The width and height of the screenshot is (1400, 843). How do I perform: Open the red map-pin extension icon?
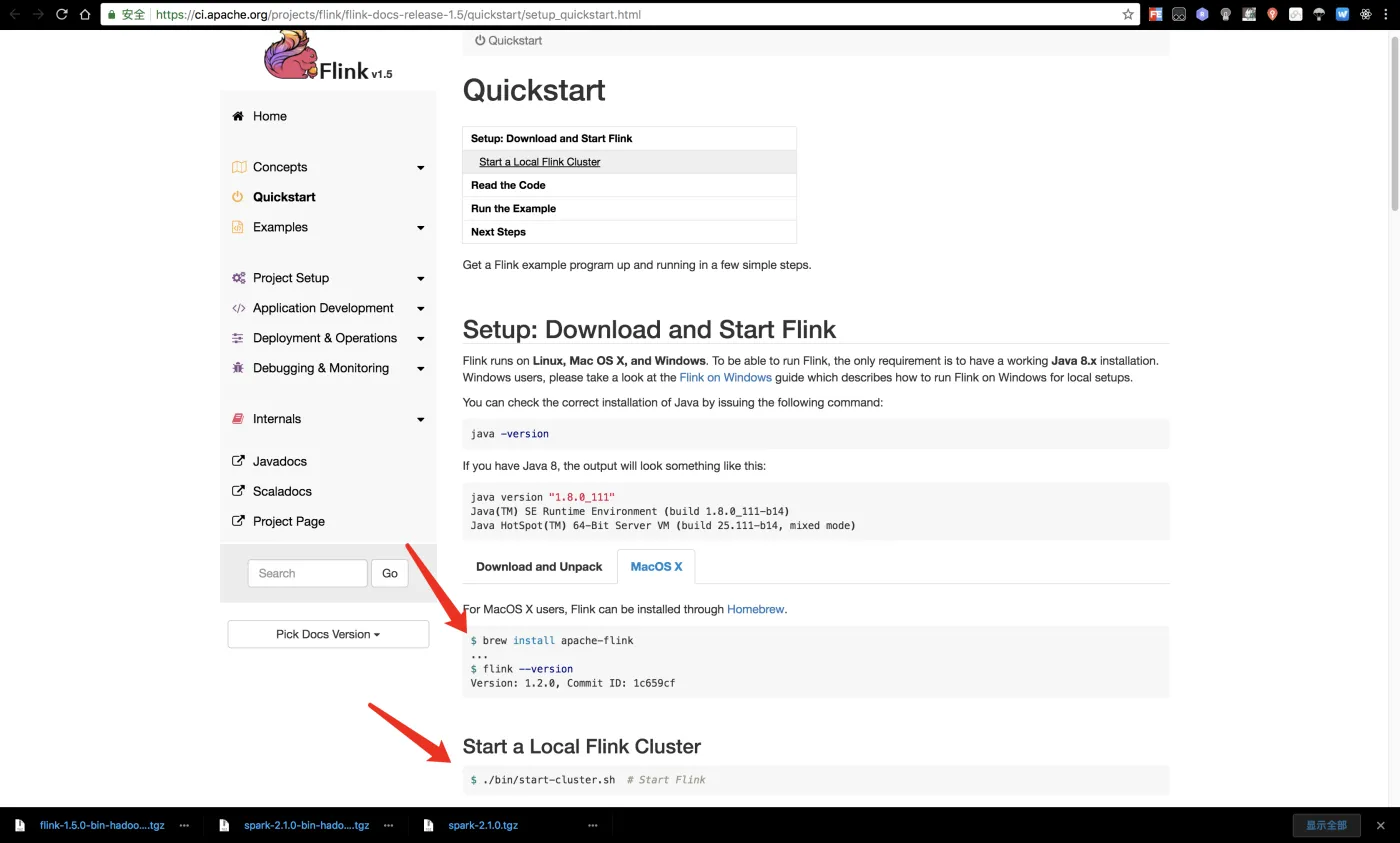pyautogui.click(x=1272, y=15)
